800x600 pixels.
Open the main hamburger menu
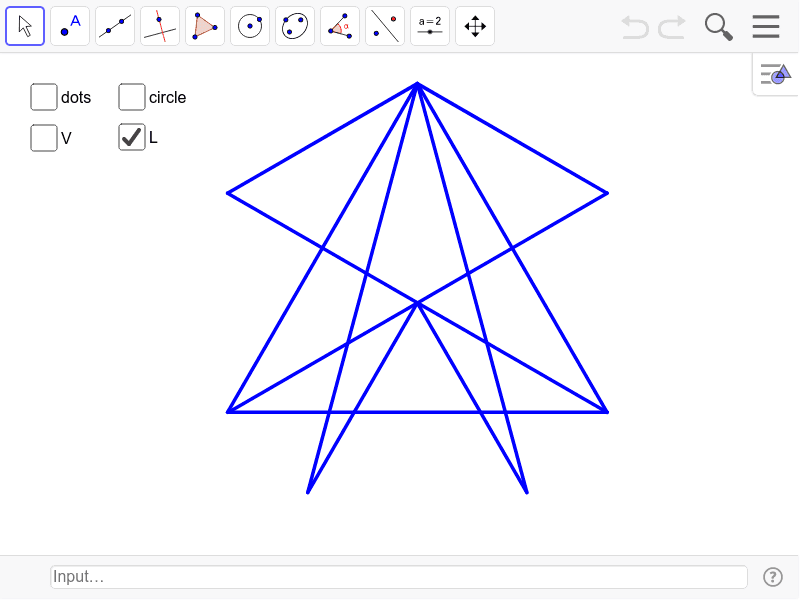pyautogui.click(x=765, y=26)
